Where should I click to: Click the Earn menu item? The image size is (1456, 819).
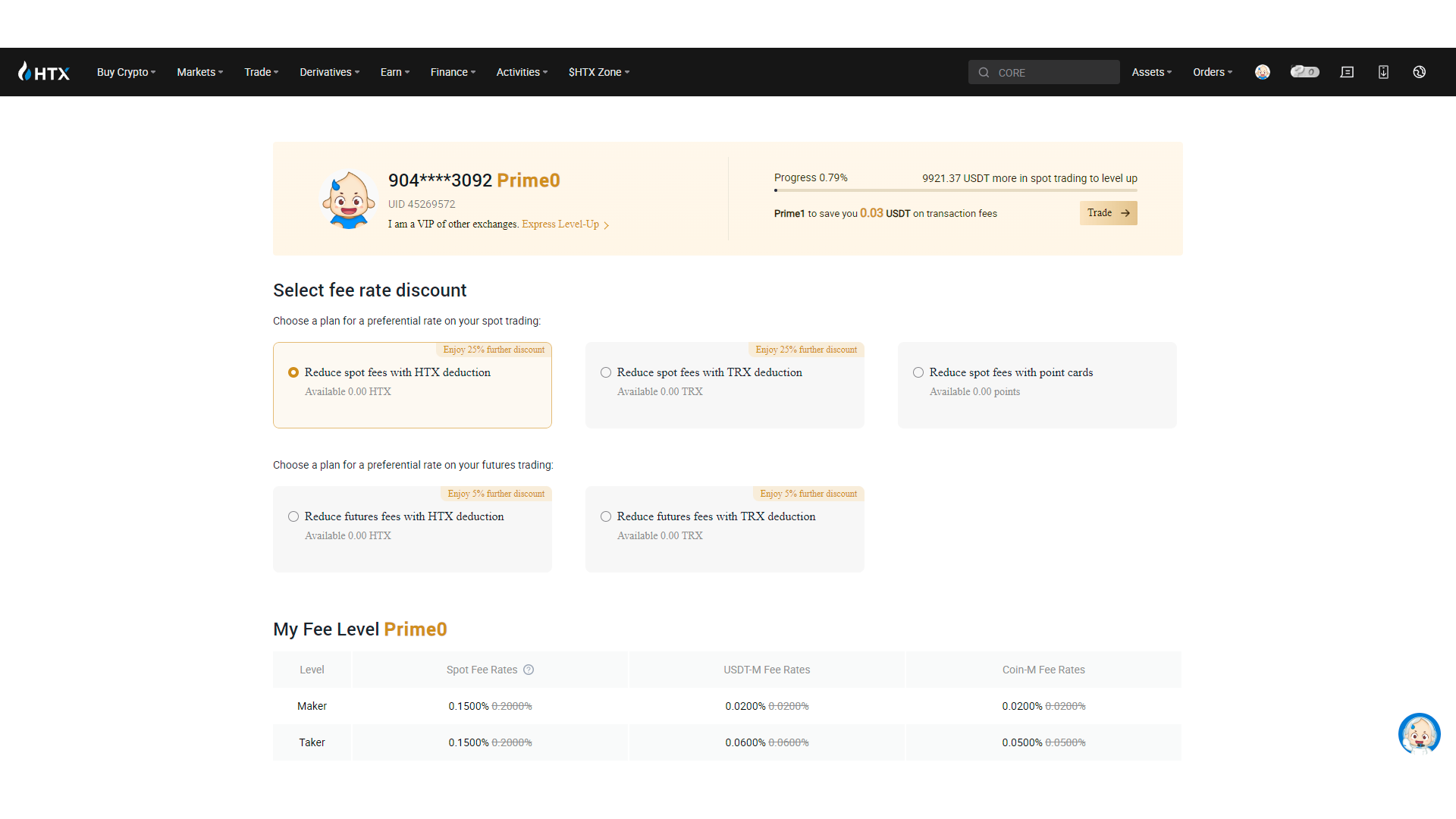[391, 71]
